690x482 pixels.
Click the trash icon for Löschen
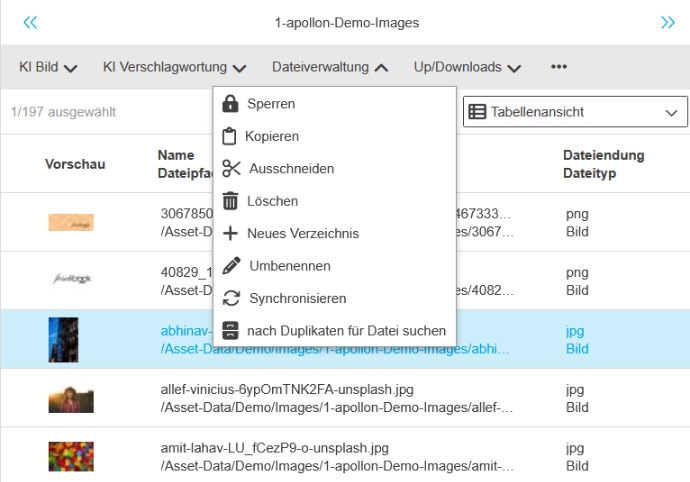pyautogui.click(x=231, y=201)
